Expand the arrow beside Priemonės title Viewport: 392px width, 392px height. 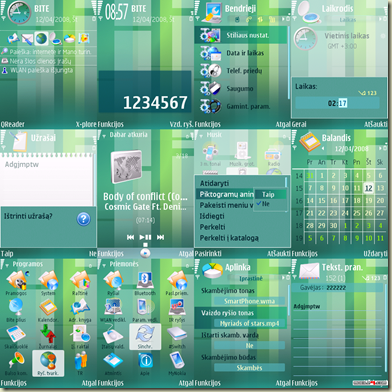104,266
